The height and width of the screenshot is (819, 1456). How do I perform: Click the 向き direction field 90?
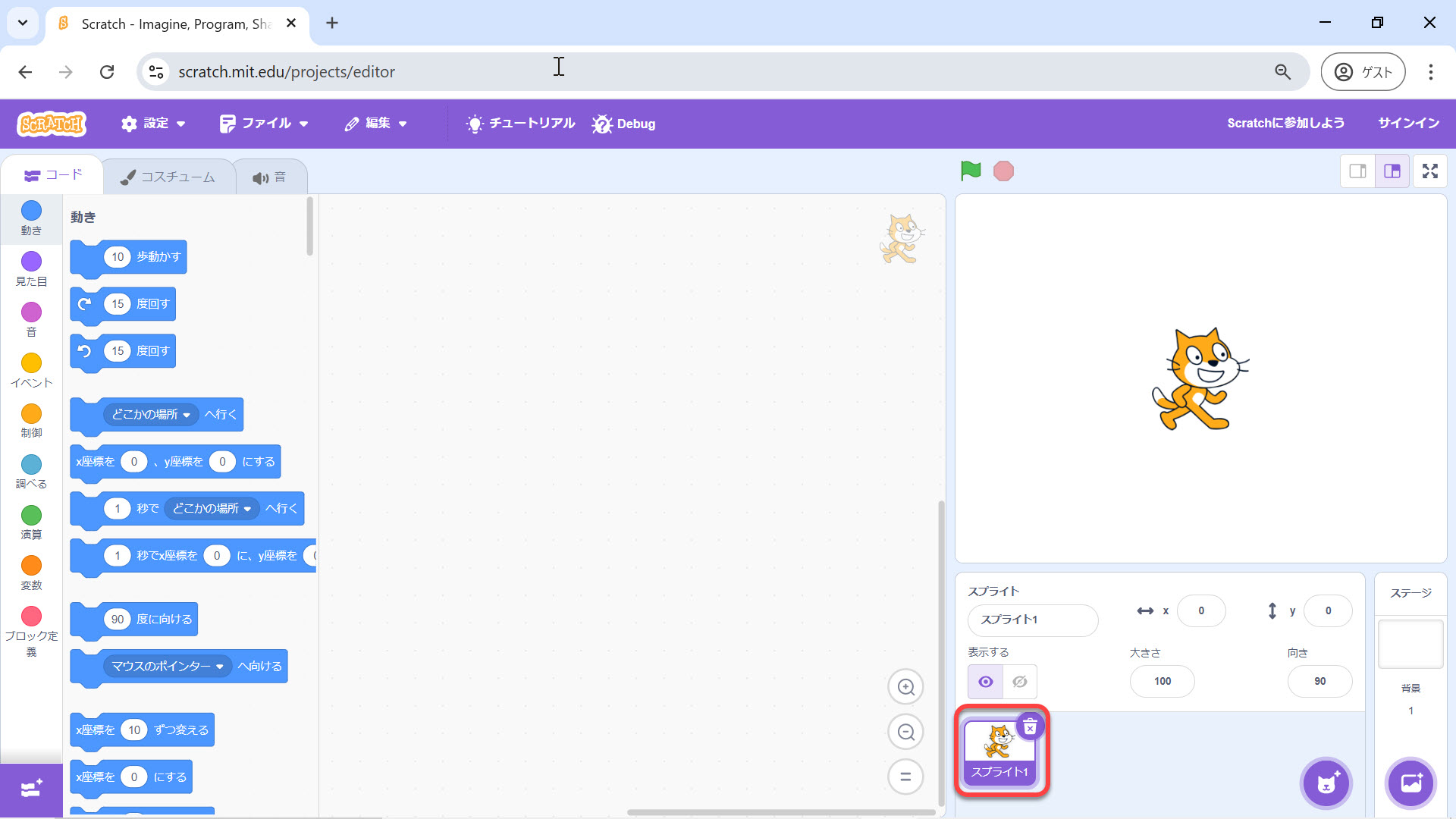tap(1320, 682)
